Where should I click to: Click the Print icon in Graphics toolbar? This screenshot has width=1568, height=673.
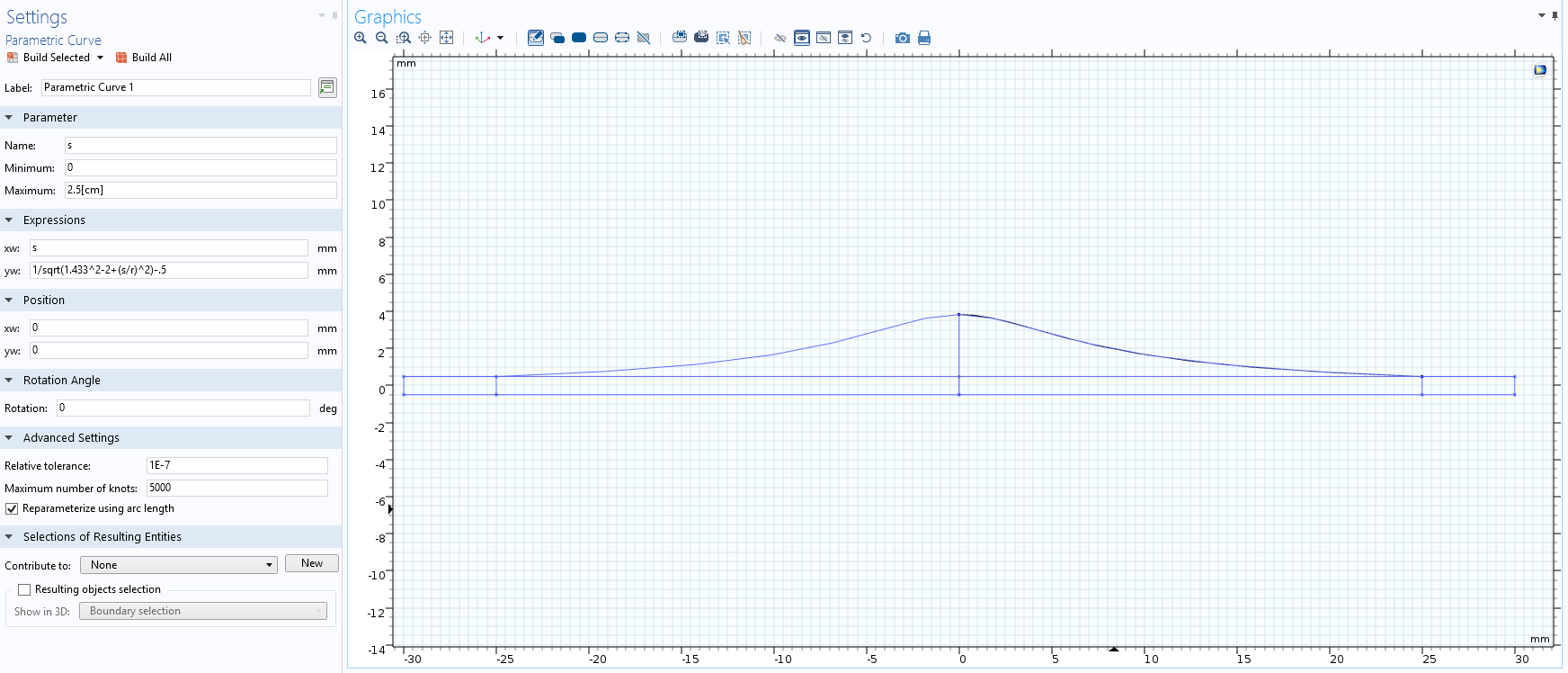pos(923,38)
